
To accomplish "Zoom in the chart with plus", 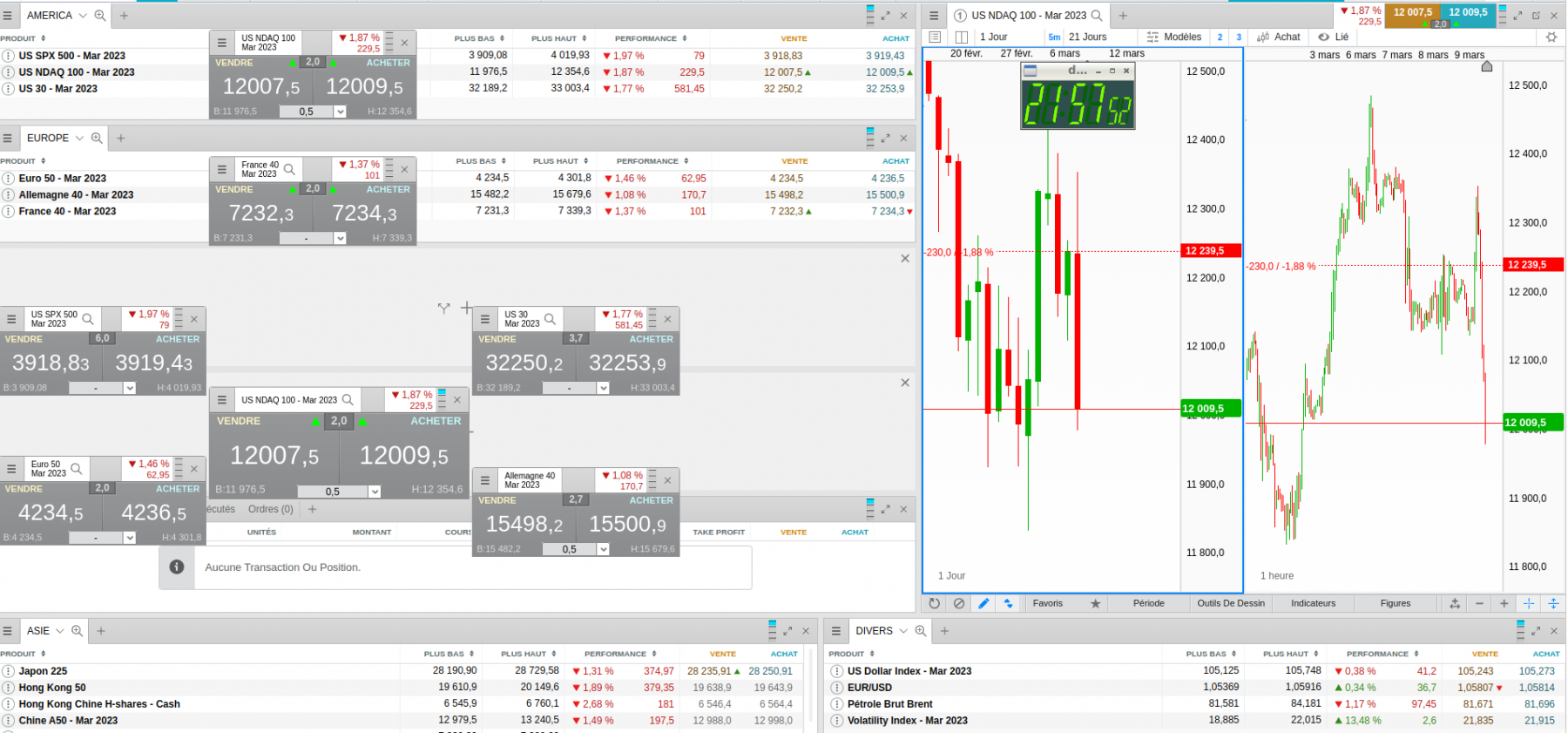I will click(x=1504, y=603).
